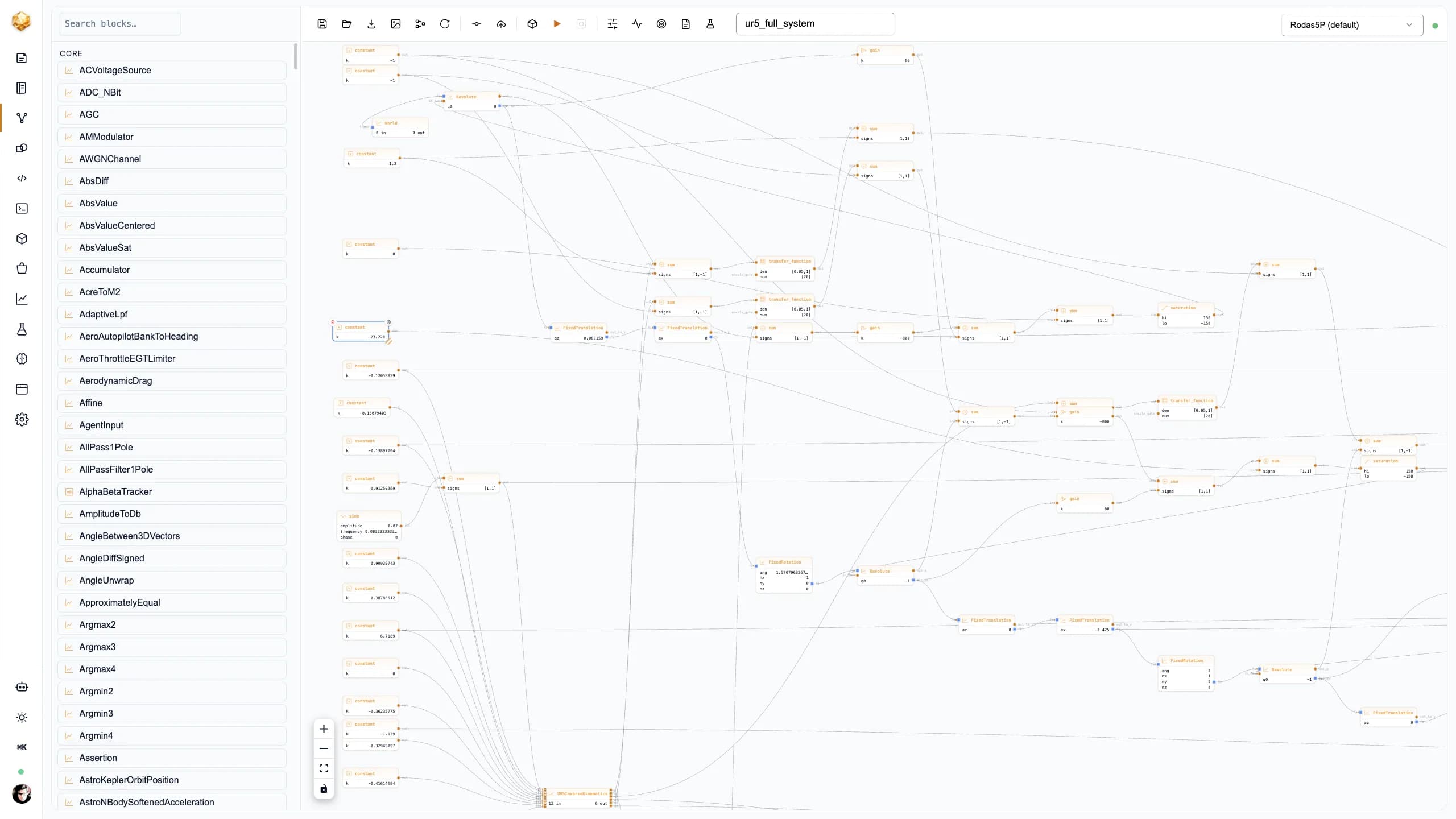Open the notes page icon in the left sidebar
1456x819 pixels.
(x=22, y=58)
